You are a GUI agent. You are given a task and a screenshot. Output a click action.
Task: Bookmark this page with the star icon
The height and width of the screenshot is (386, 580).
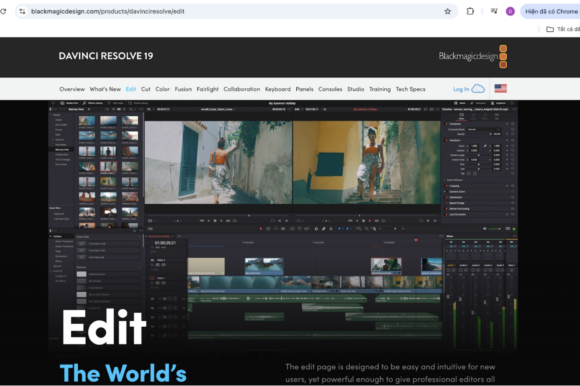tap(448, 11)
